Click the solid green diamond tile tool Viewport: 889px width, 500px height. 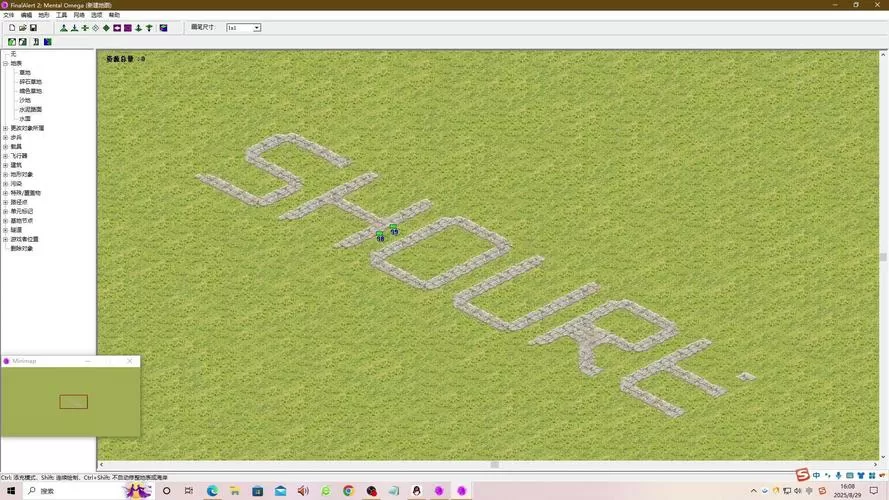(x=106, y=28)
